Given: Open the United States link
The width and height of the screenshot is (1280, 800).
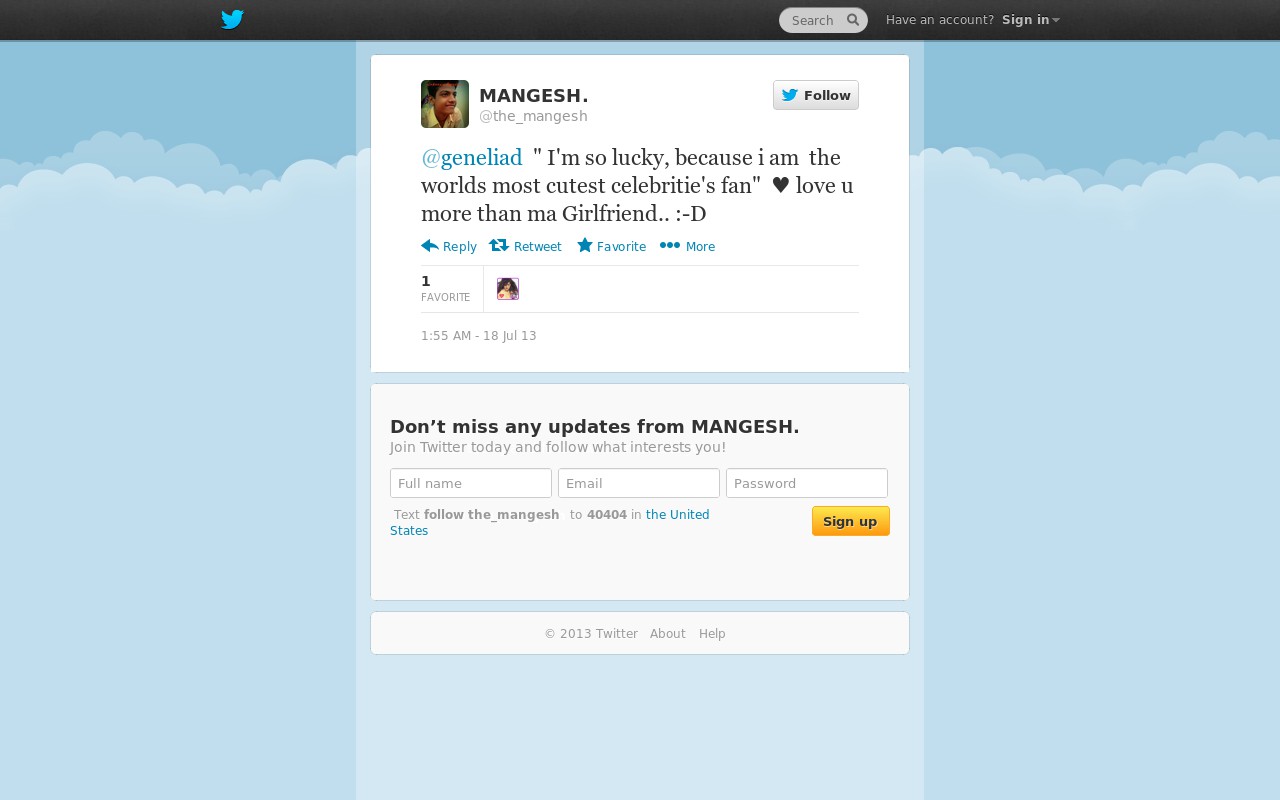Looking at the screenshot, I should [x=550, y=523].
